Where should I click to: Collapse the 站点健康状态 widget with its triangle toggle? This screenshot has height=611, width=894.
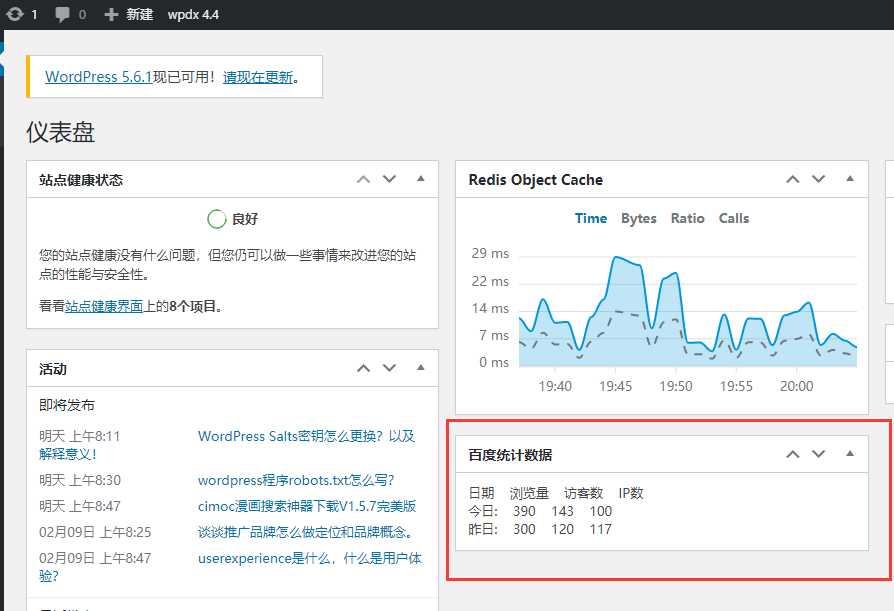pos(420,179)
